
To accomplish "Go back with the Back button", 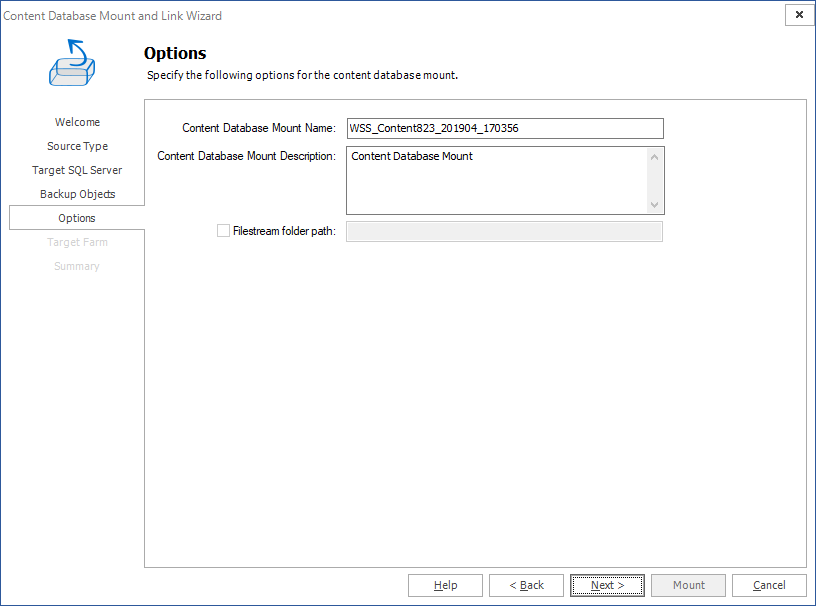I will 527,585.
